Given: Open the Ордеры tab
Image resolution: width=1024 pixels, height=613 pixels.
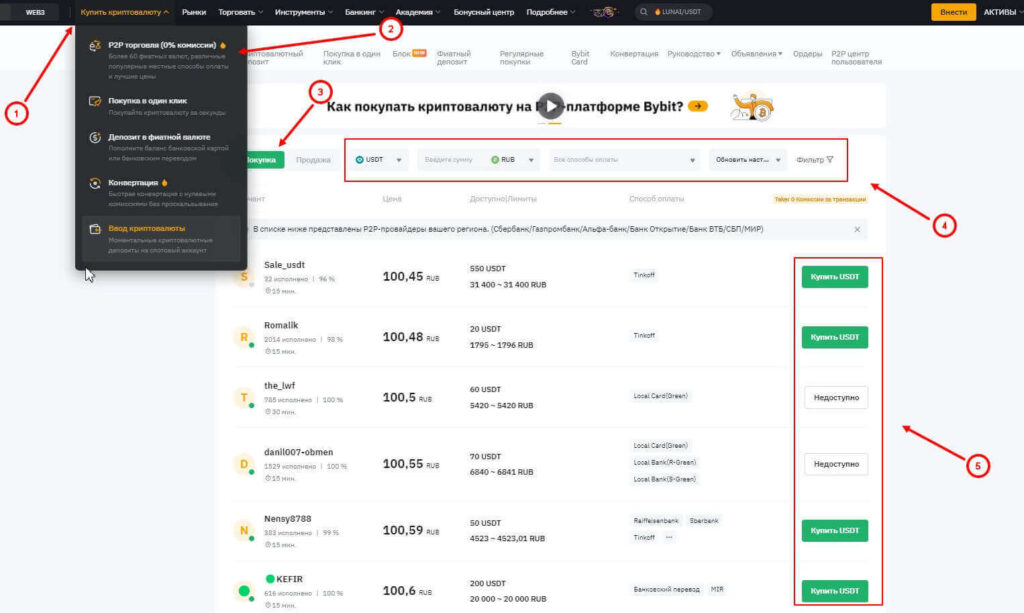Looking at the screenshot, I should pos(807,54).
